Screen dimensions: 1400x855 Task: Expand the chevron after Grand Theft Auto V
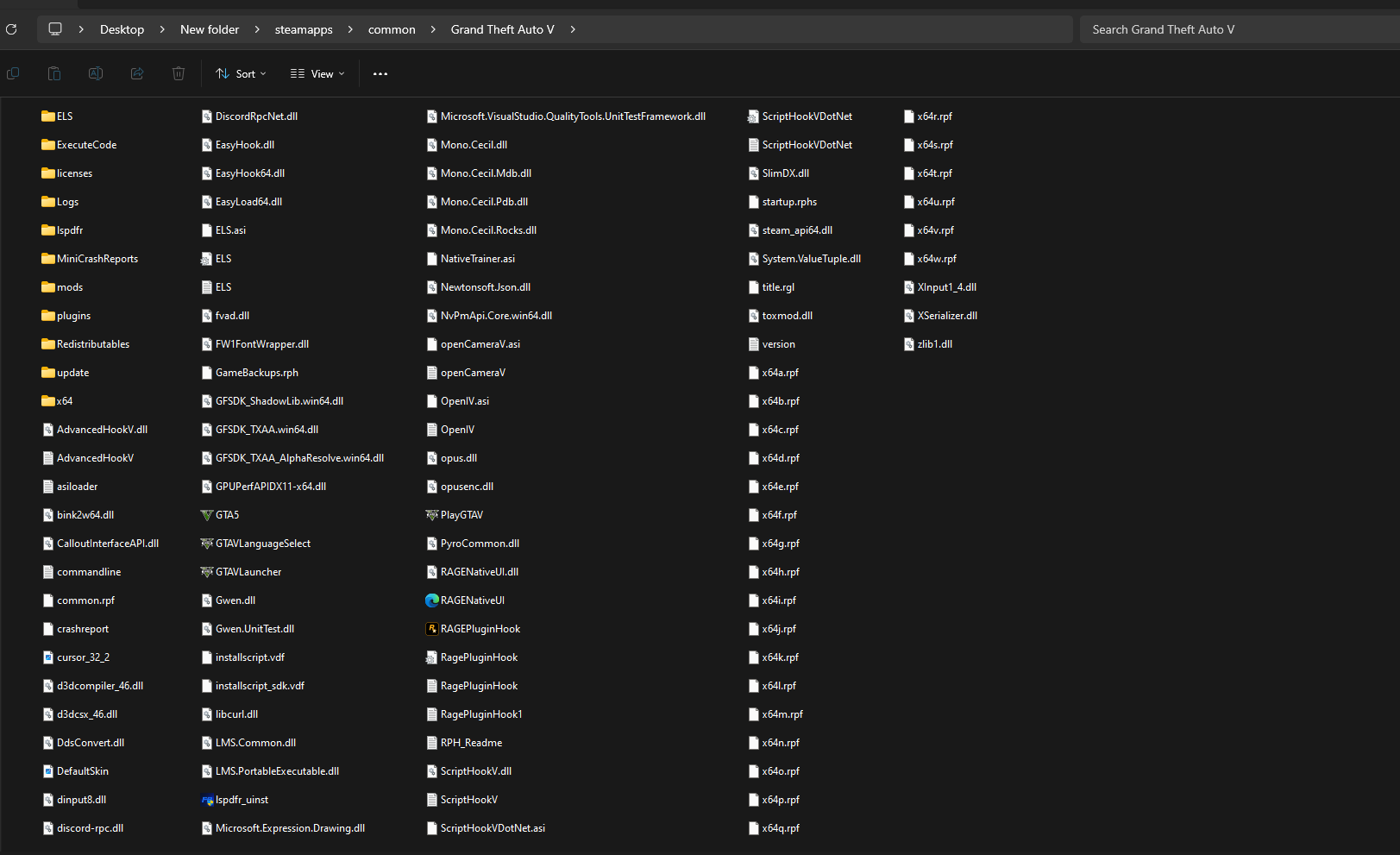point(573,29)
